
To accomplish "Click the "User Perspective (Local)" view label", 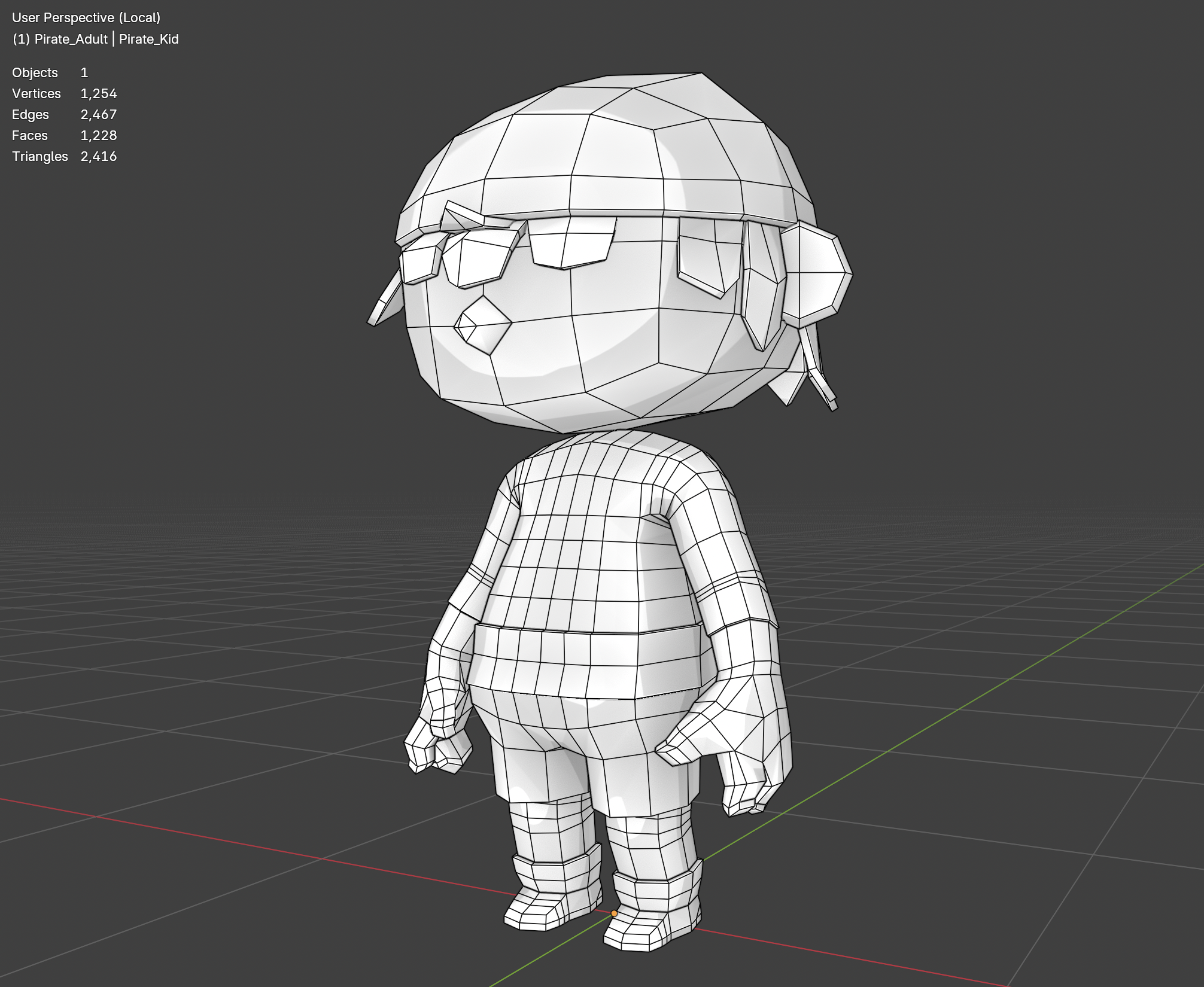I will pyautogui.click(x=86, y=18).
